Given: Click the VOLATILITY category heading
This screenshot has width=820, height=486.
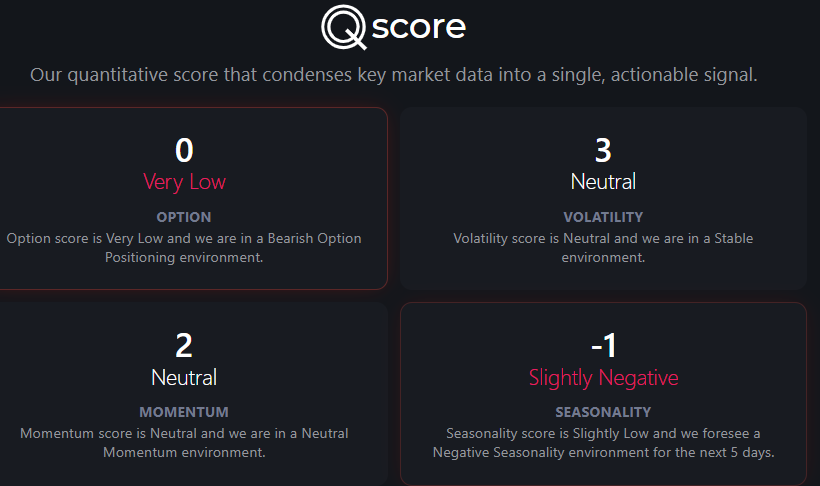Looking at the screenshot, I should [x=603, y=217].
